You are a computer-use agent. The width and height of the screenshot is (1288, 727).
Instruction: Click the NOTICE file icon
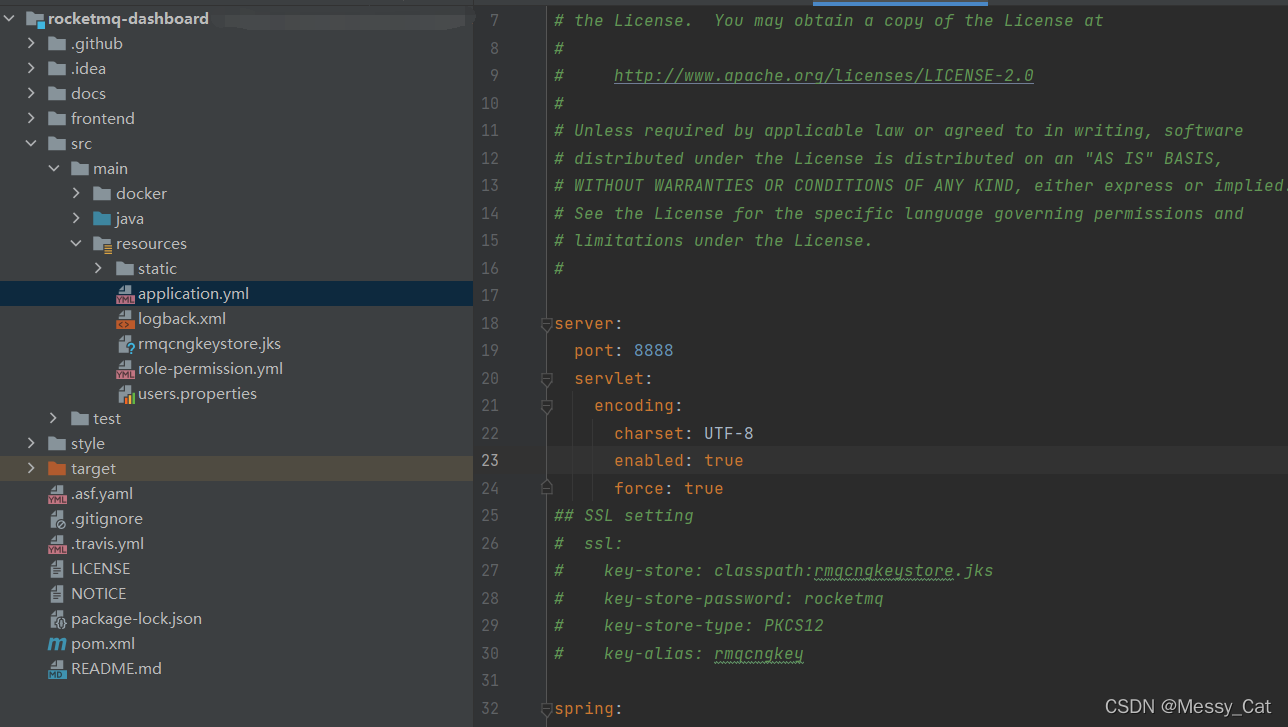pos(58,594)
